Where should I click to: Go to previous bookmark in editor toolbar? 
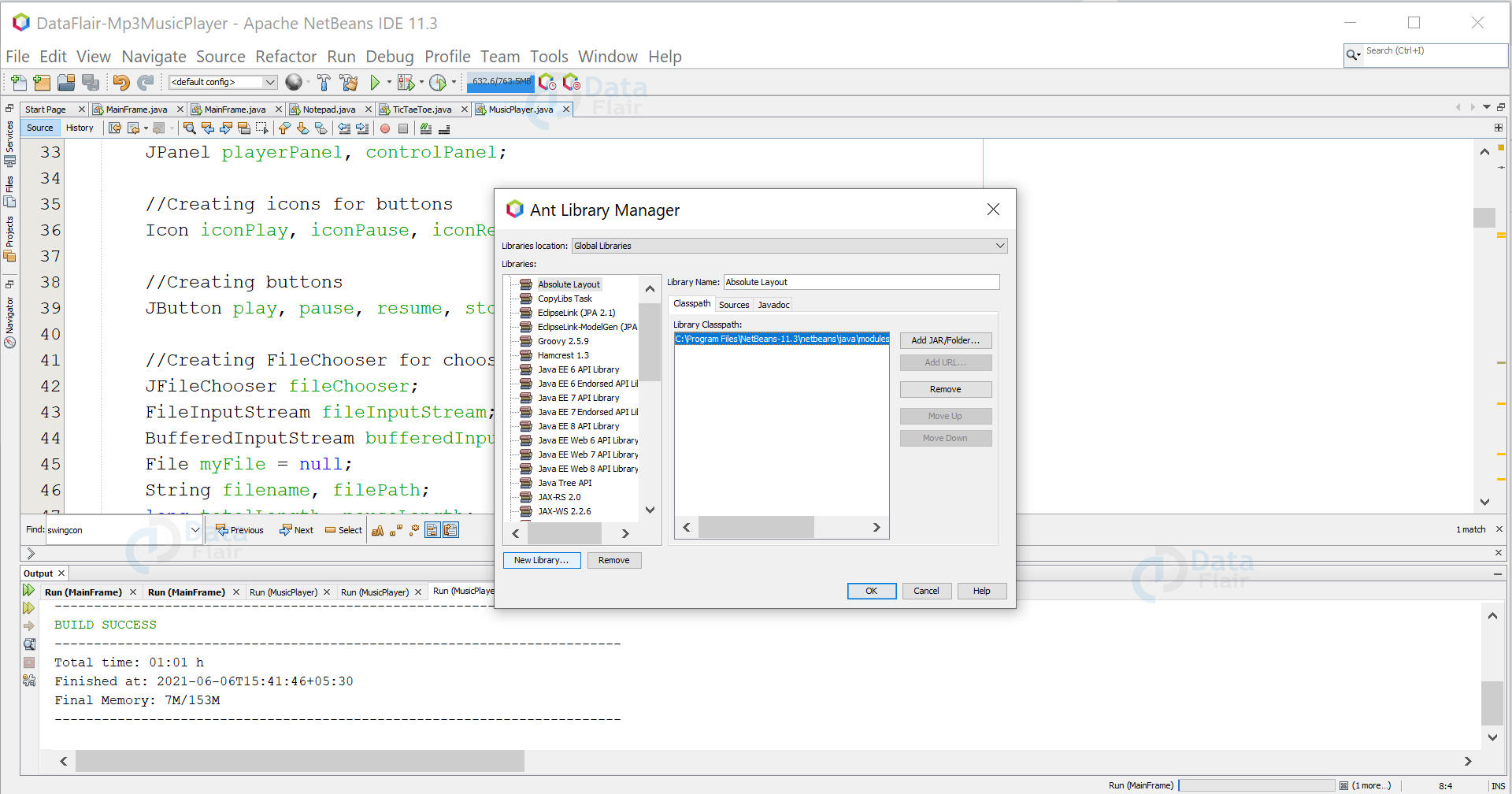click(284, 128)
